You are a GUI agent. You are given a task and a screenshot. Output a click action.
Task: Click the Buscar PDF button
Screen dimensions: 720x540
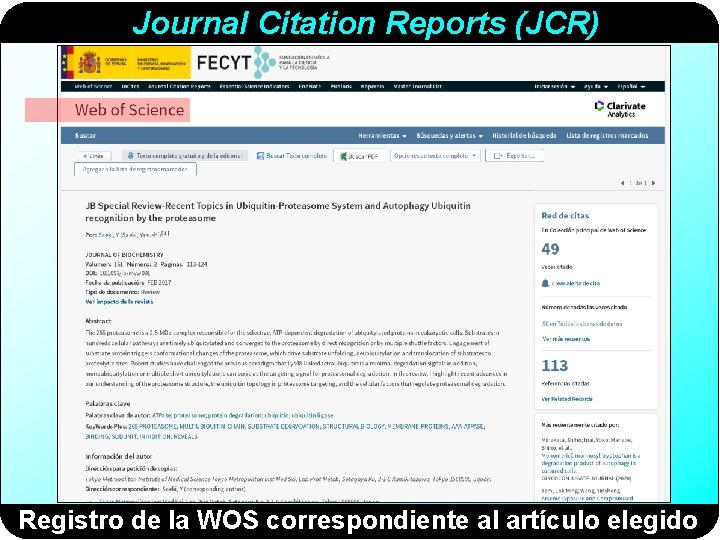pyautogui.click(x=359, y=156)
